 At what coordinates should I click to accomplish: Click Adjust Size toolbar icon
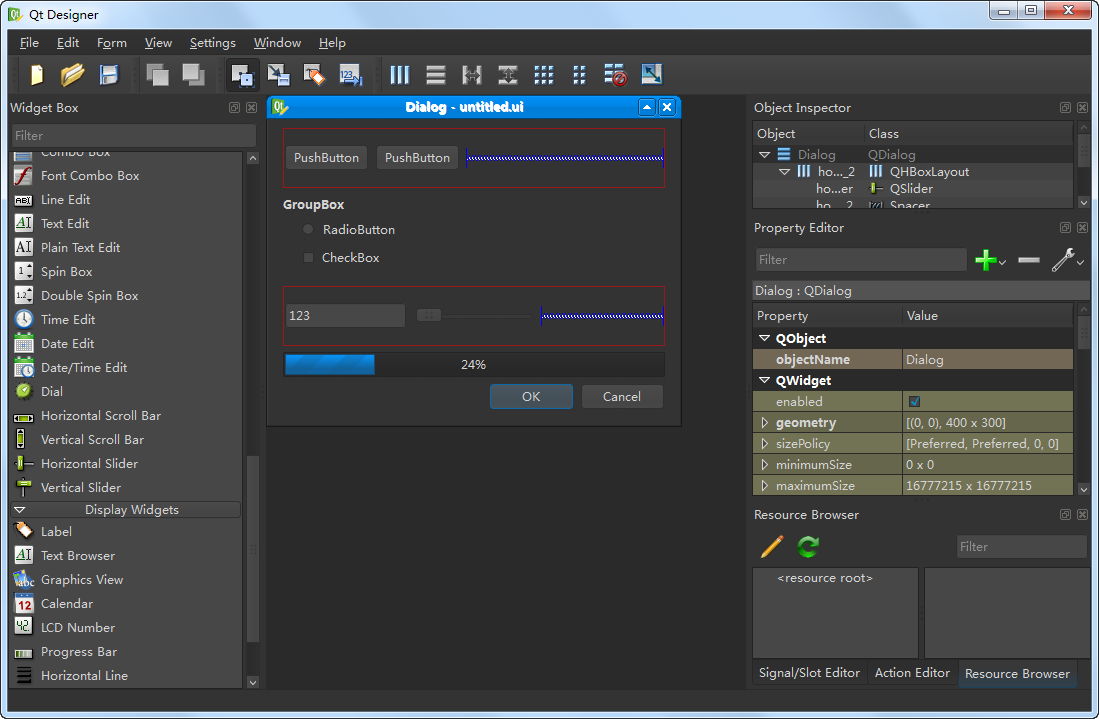tap(651, 74)
